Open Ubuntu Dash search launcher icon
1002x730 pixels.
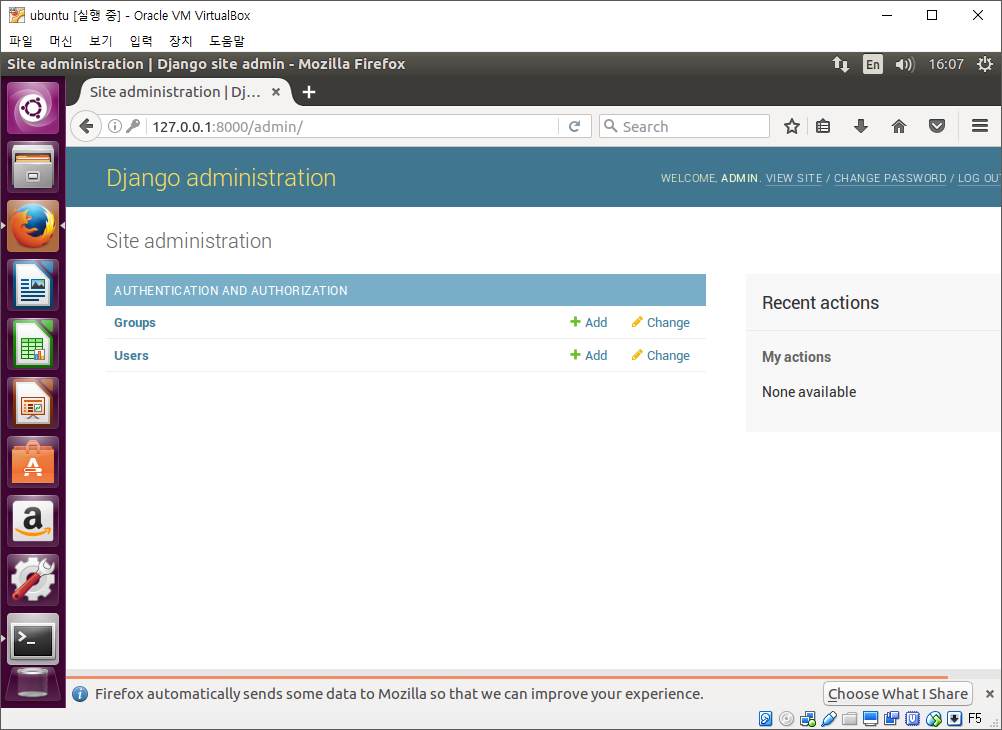click(33, 107)
